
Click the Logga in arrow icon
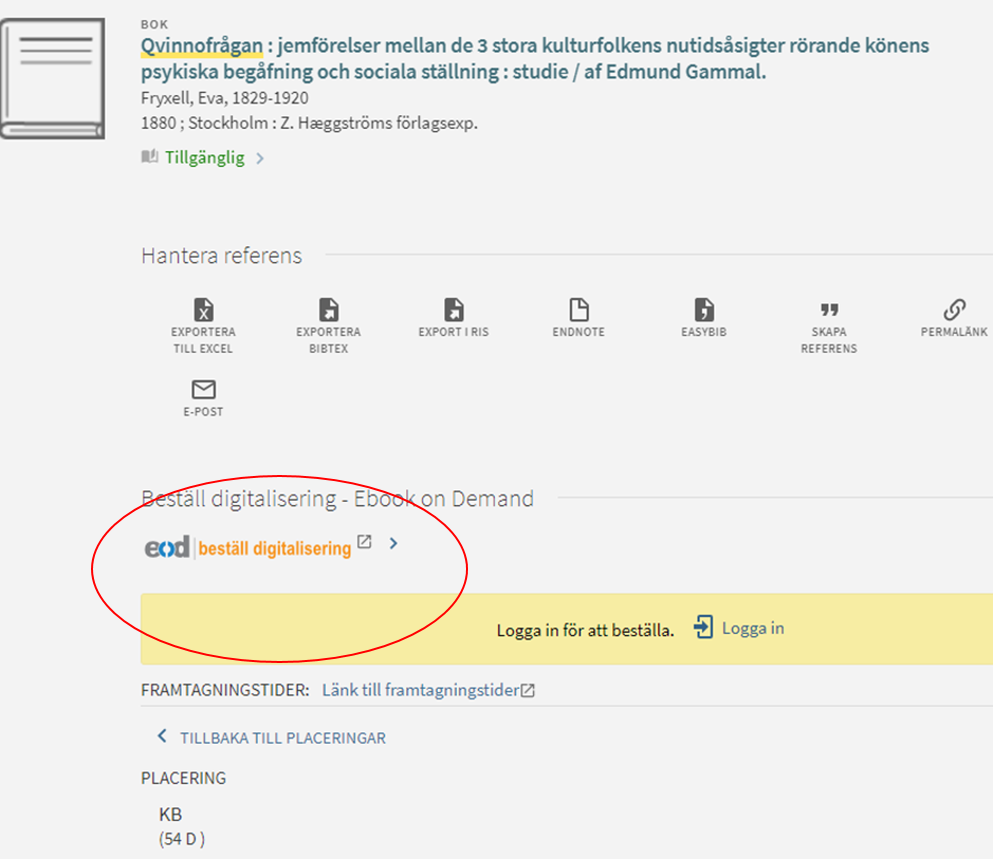tap(703, 627)
